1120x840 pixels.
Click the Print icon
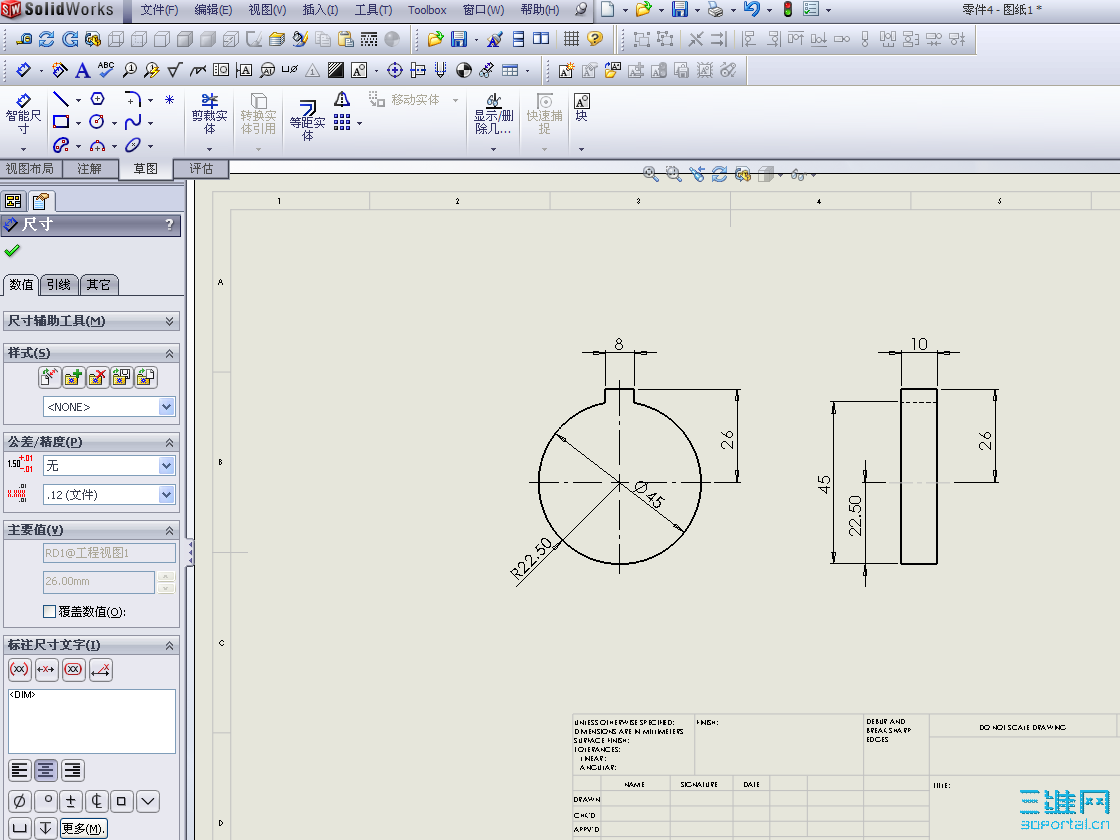tap(715, 9)
